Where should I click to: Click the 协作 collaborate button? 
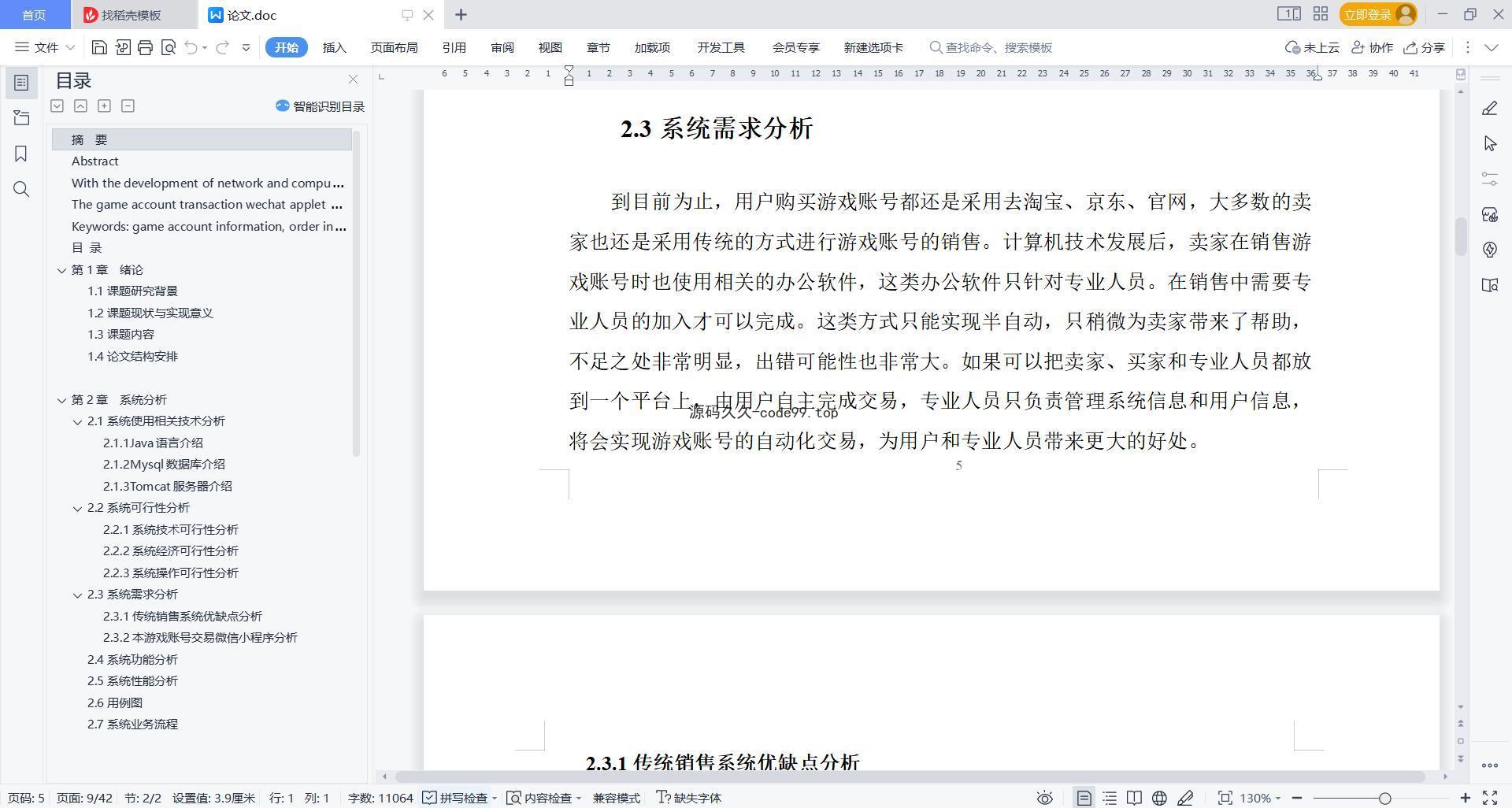coord(1372,47)
